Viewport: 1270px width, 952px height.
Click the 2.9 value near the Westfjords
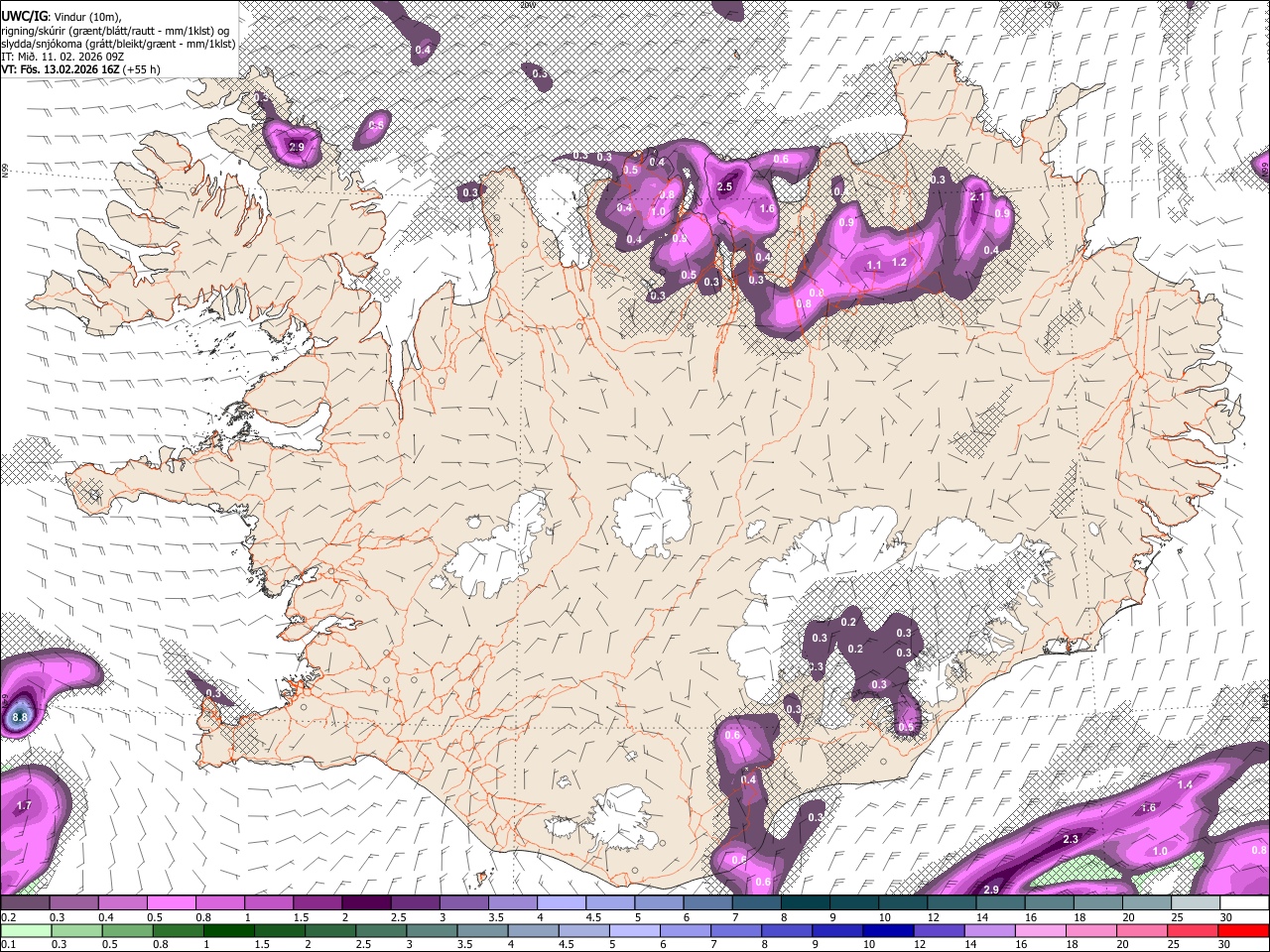pyautogui.click(x=296, y=148)
